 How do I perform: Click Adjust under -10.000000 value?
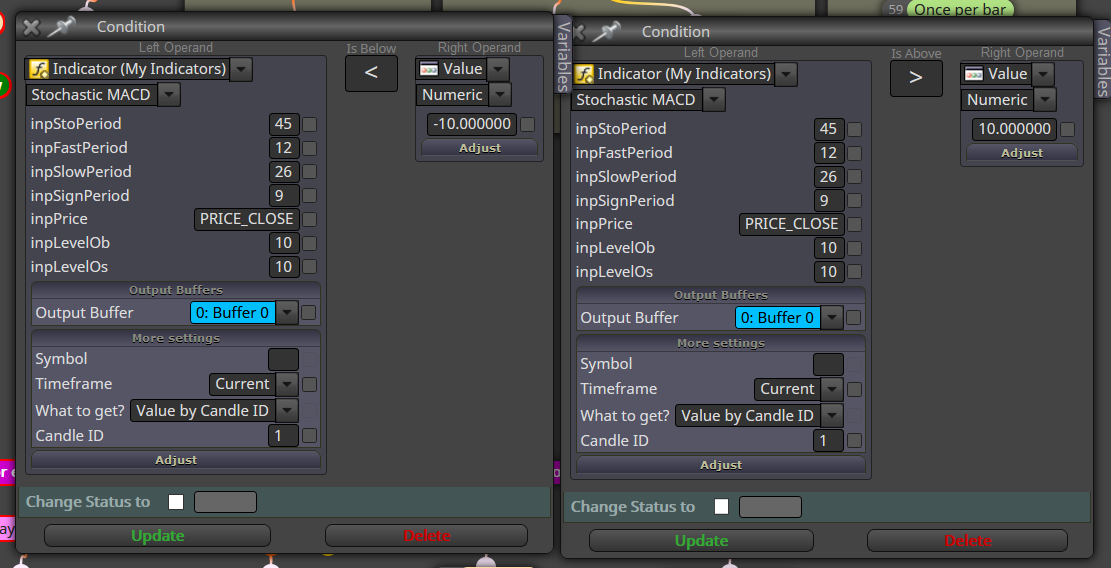(480, 148)
